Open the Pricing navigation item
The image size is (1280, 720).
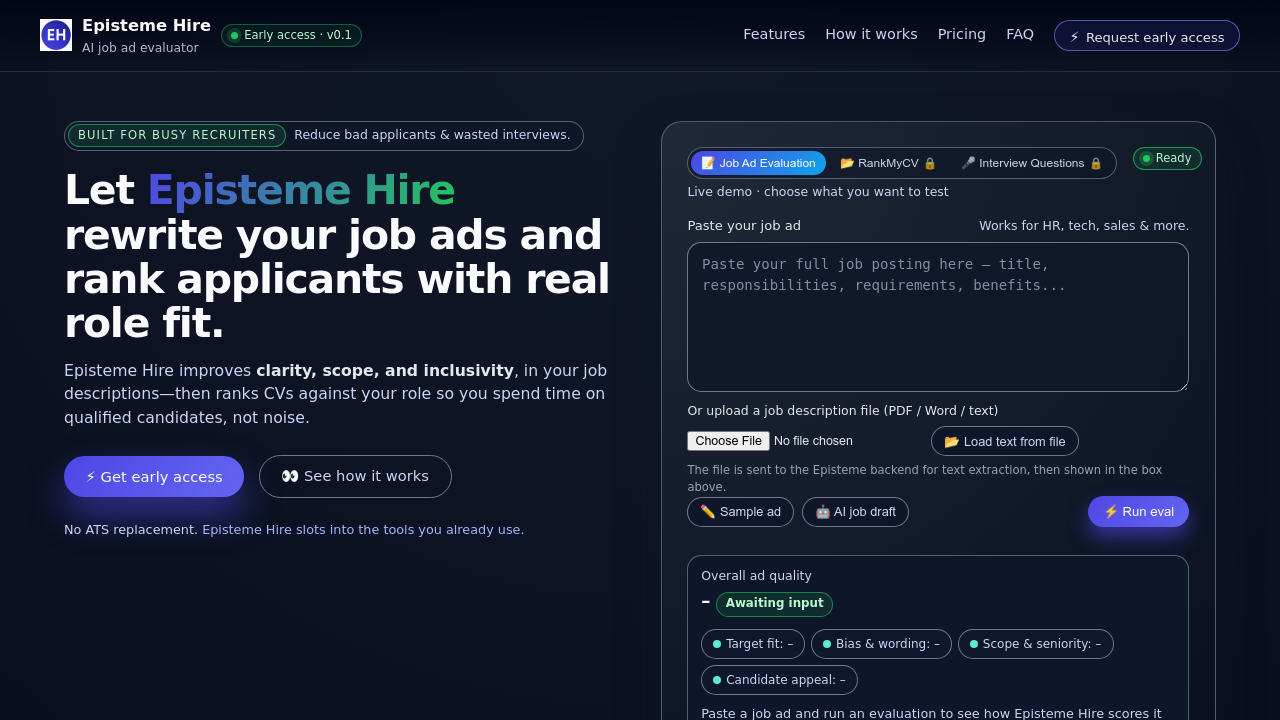(961, 33)
